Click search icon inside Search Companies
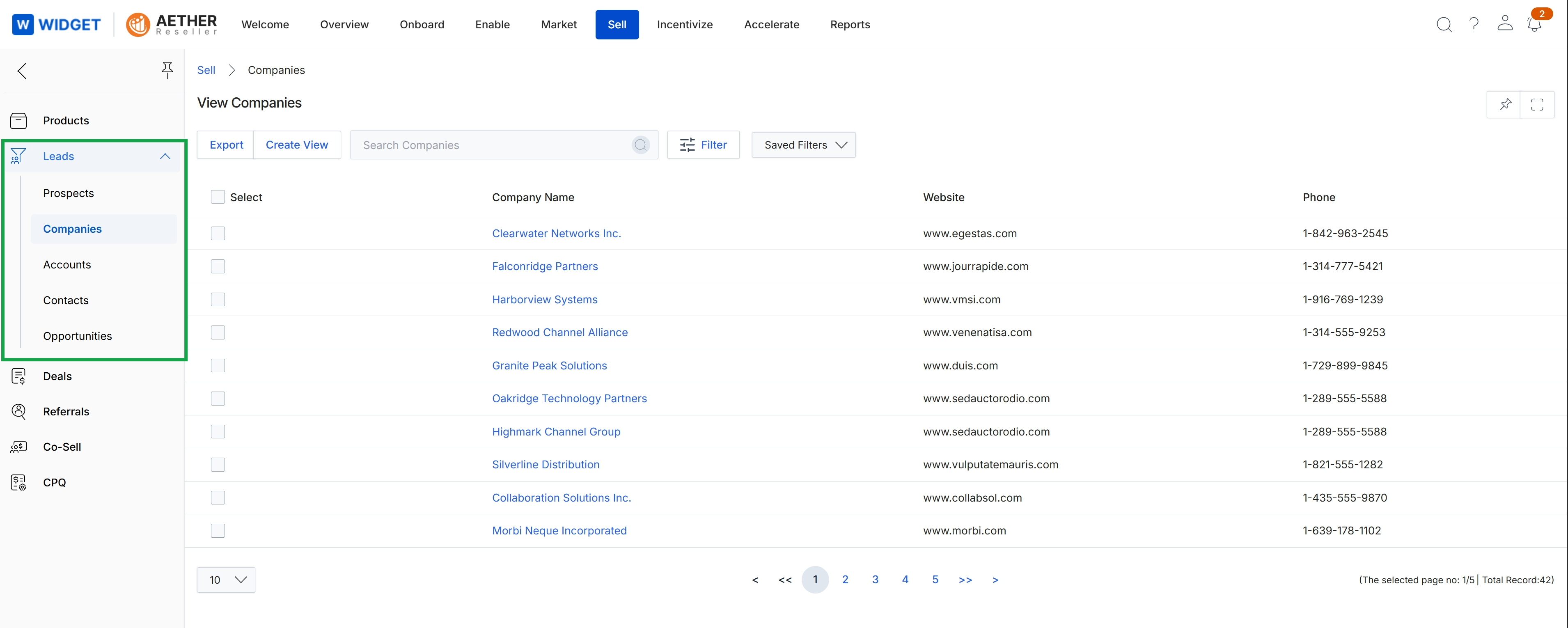This screenshot has width=1568, height=628. pyautogui.click(x=640, y=145)
